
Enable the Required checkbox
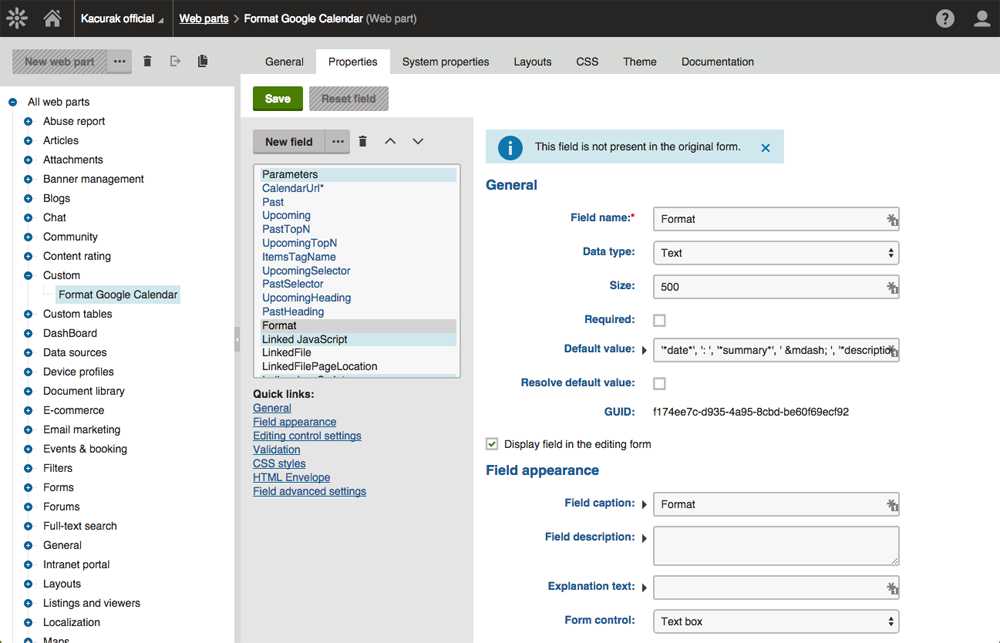659,320
